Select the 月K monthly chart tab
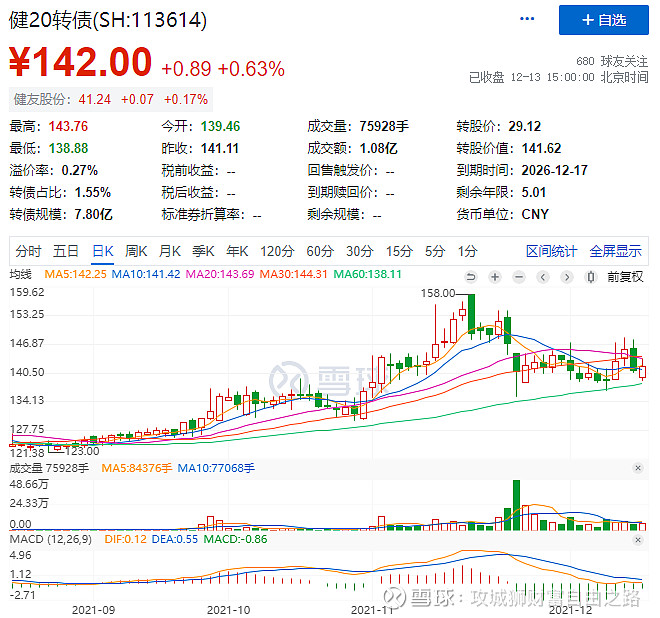This screenshot has height=618, width=660. pos(170,251)
